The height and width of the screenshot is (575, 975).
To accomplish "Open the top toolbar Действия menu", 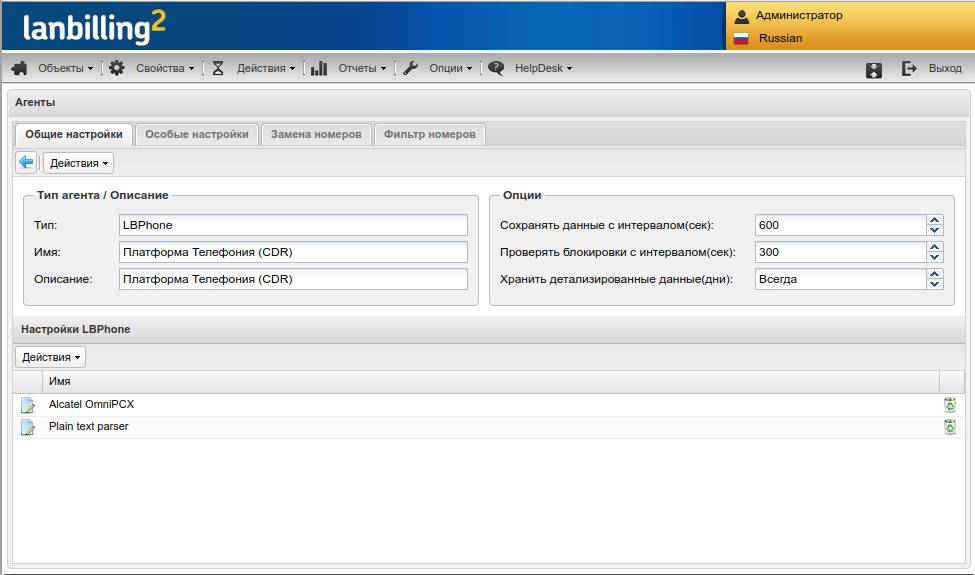I will (266, 68).
